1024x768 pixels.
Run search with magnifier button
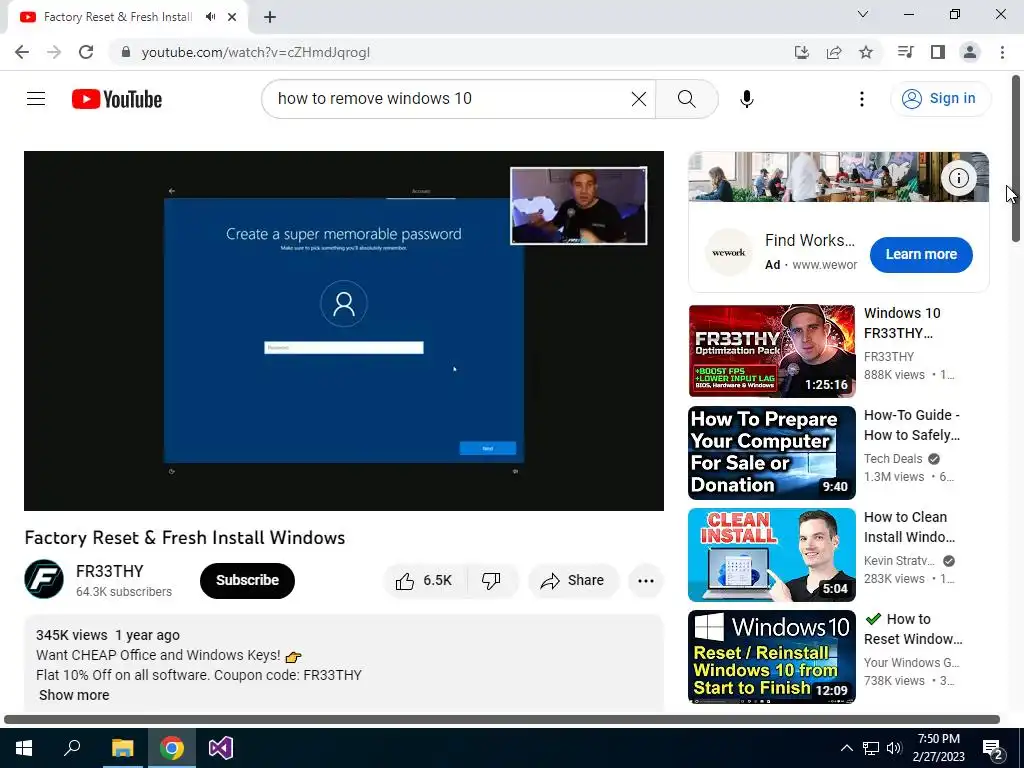[686, 99]
